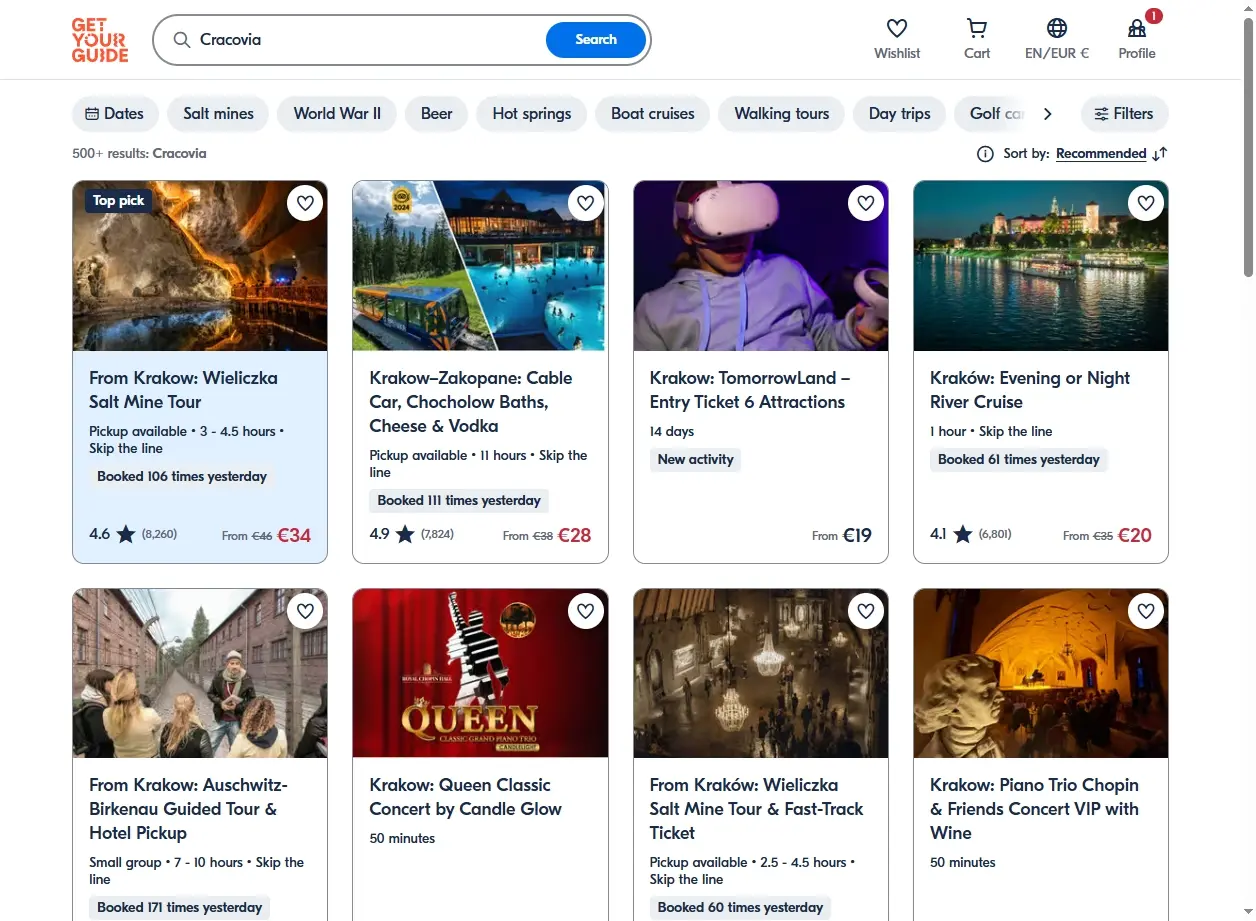1256x921 pixels.
Task: Click 'Booked 106 times yesterday' label
Action: [x=182, y=477]
